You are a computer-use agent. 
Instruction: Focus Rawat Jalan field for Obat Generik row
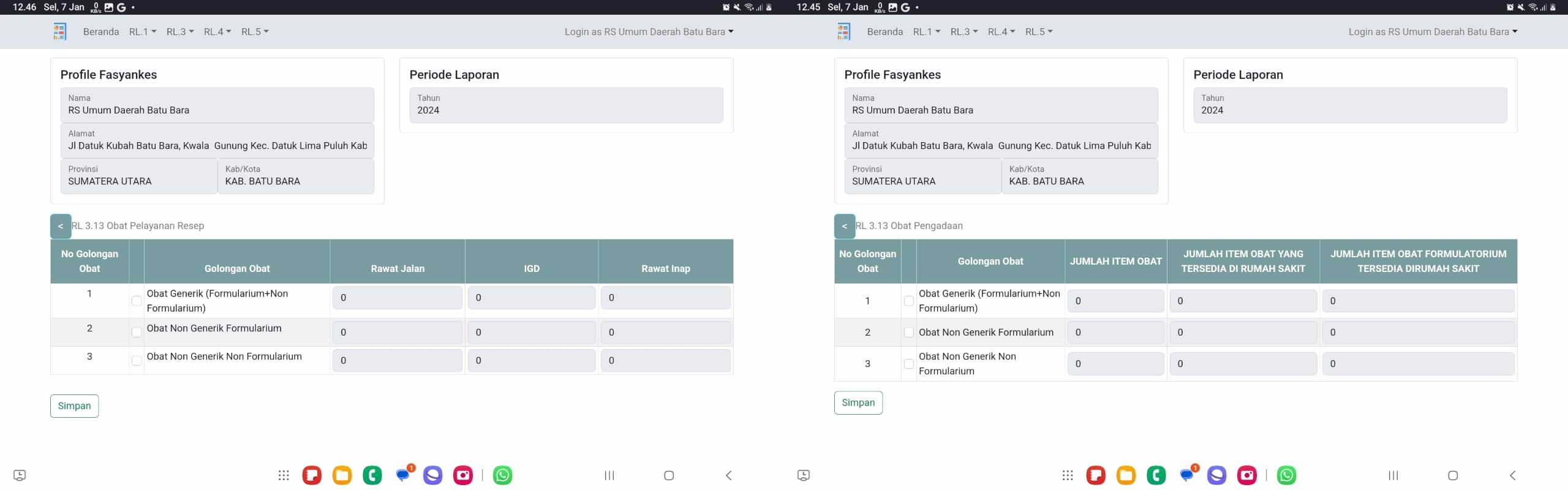pos(398,298)
